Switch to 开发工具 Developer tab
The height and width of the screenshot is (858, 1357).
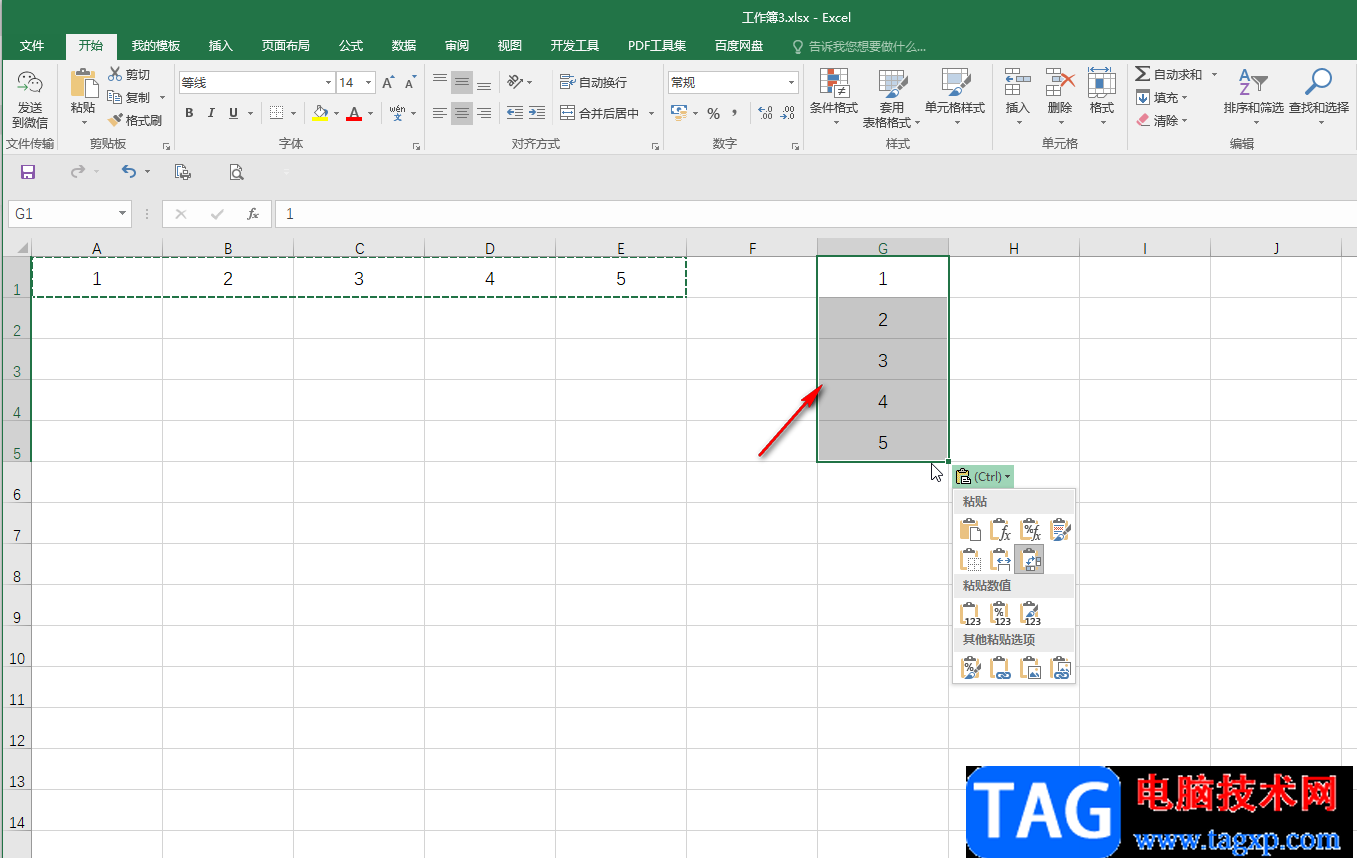[x=574, y=46]
